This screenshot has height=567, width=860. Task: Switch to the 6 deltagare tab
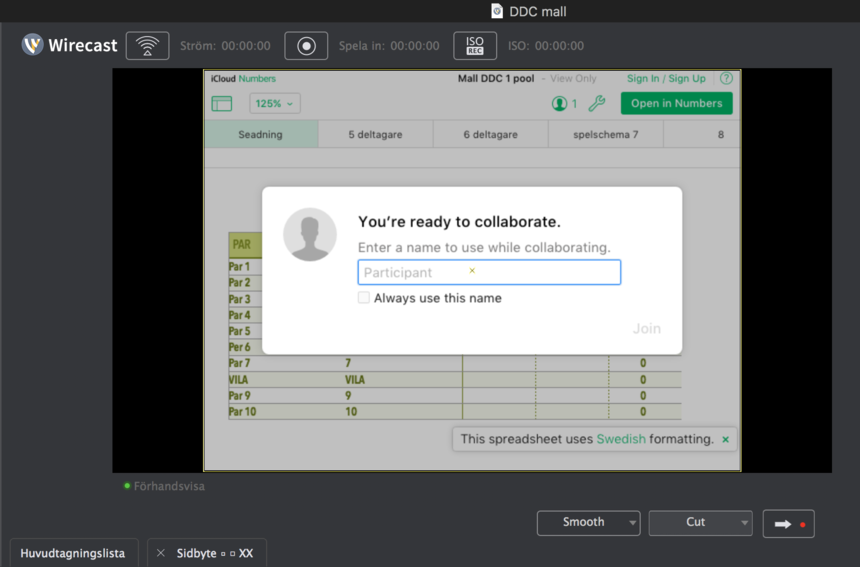point(490,134)
